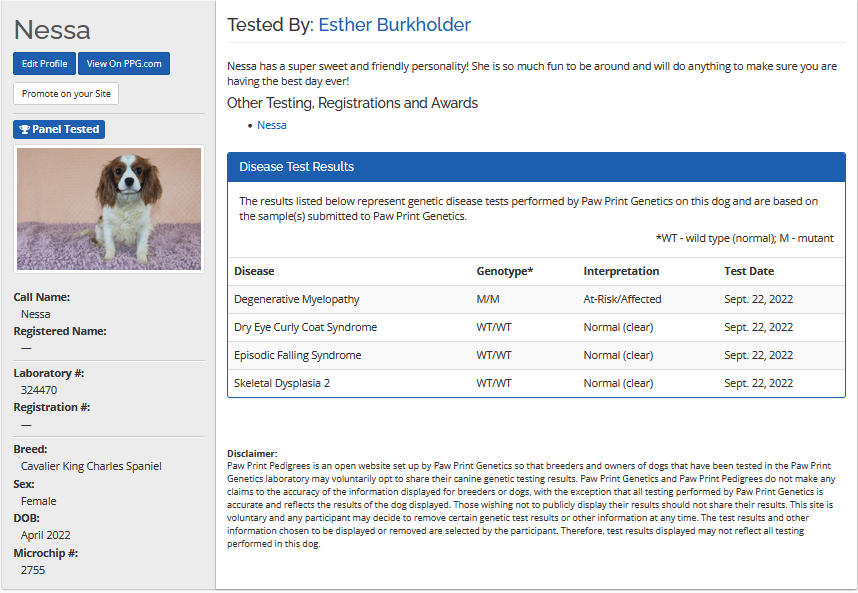
Task: Click the microchip number 2755
Action: pos(33,570)
